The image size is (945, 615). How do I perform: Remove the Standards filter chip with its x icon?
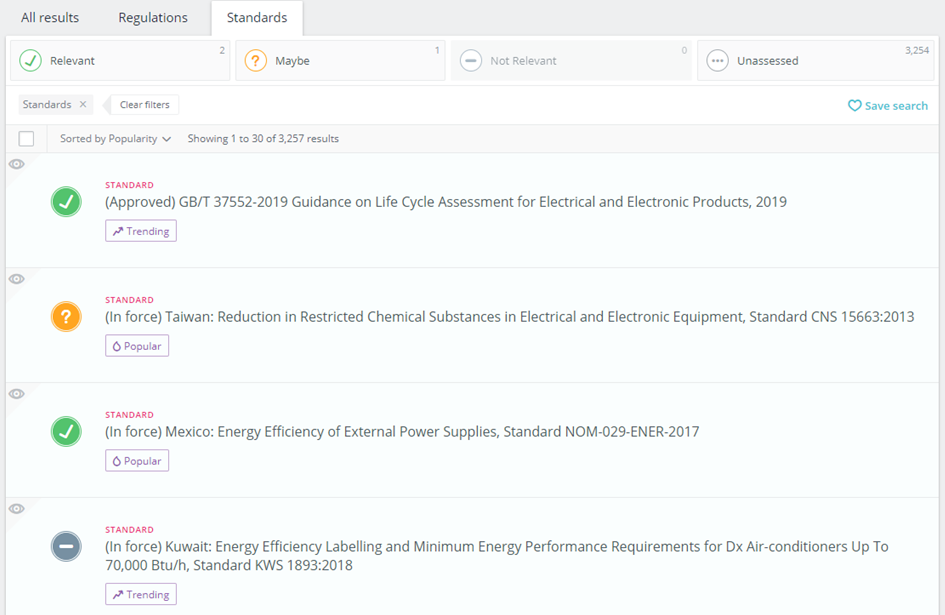point(83,104)
